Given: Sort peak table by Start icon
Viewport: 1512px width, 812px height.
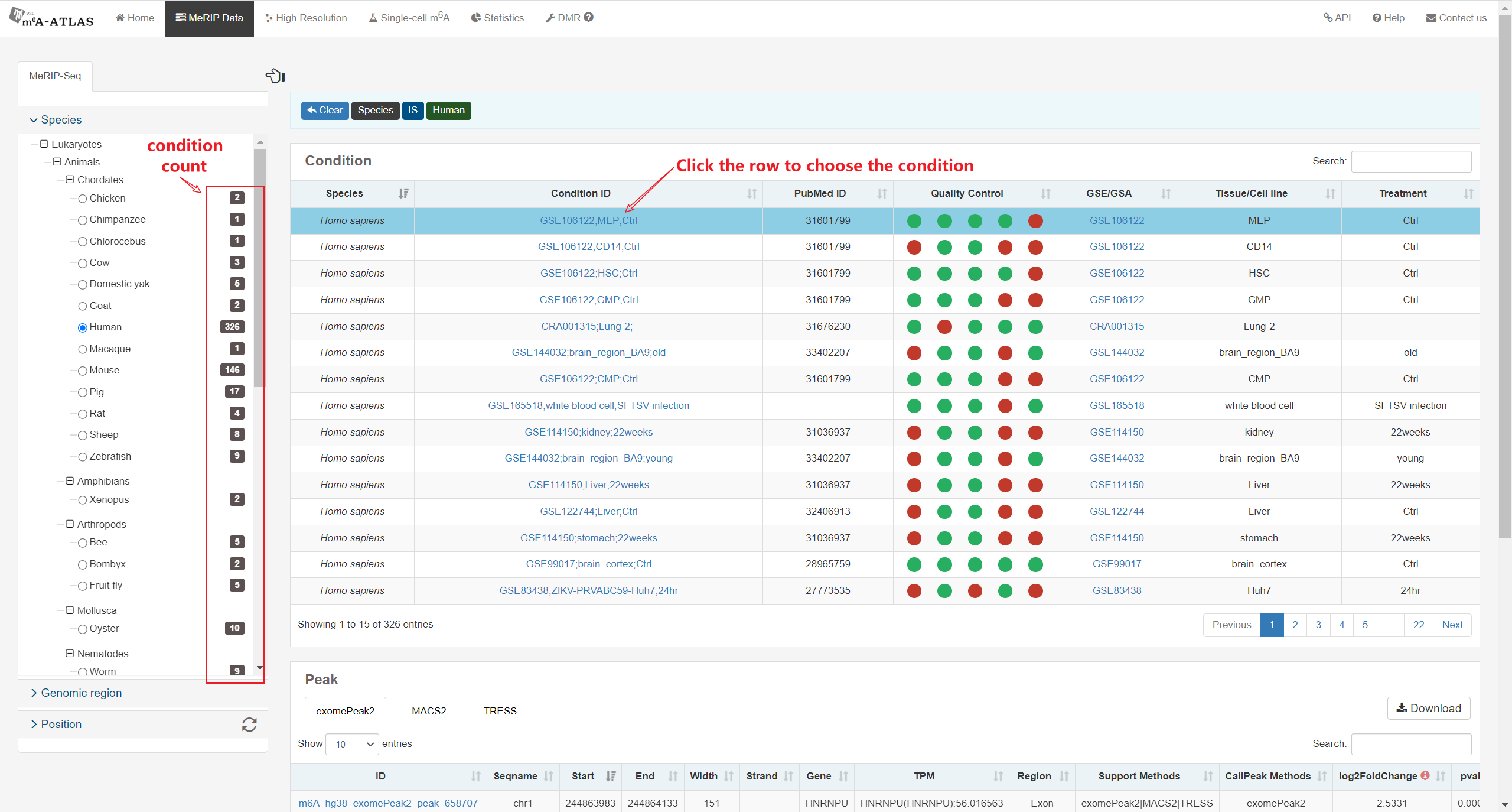Looking at the screenshot, I should 611,776.
